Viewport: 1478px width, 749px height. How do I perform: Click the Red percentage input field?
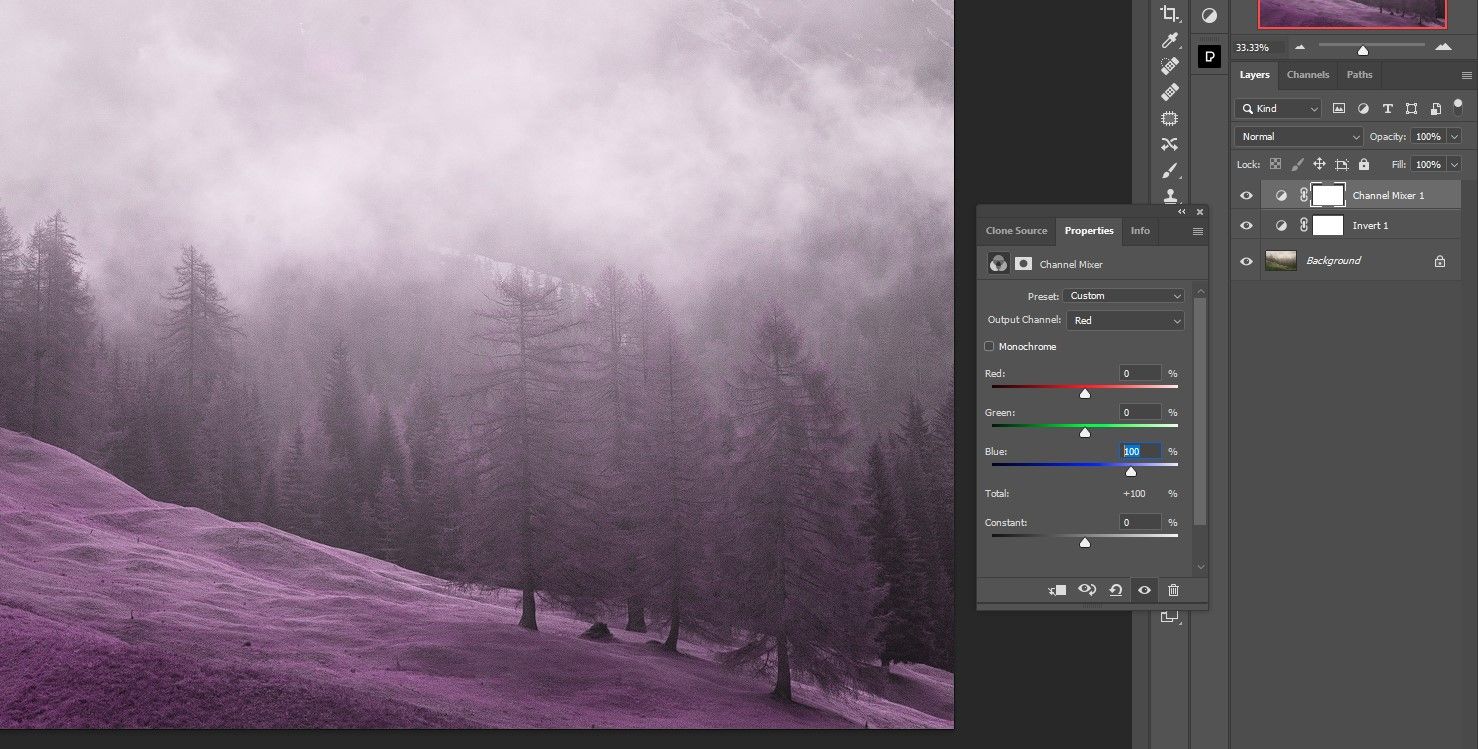[x=1140, y=373]
